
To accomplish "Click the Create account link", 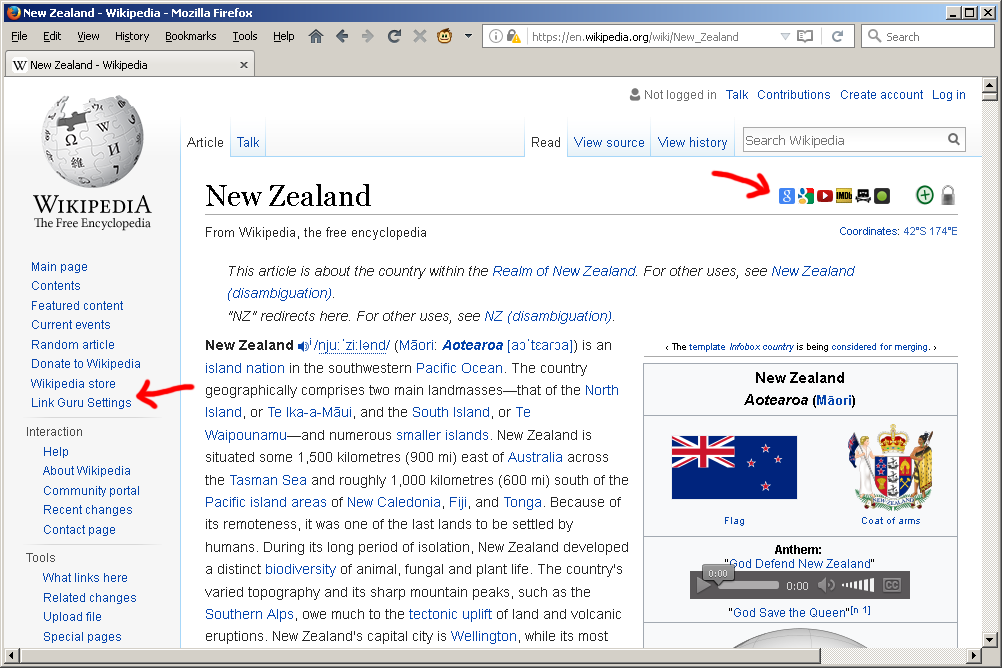I will (x=881, y=95).
